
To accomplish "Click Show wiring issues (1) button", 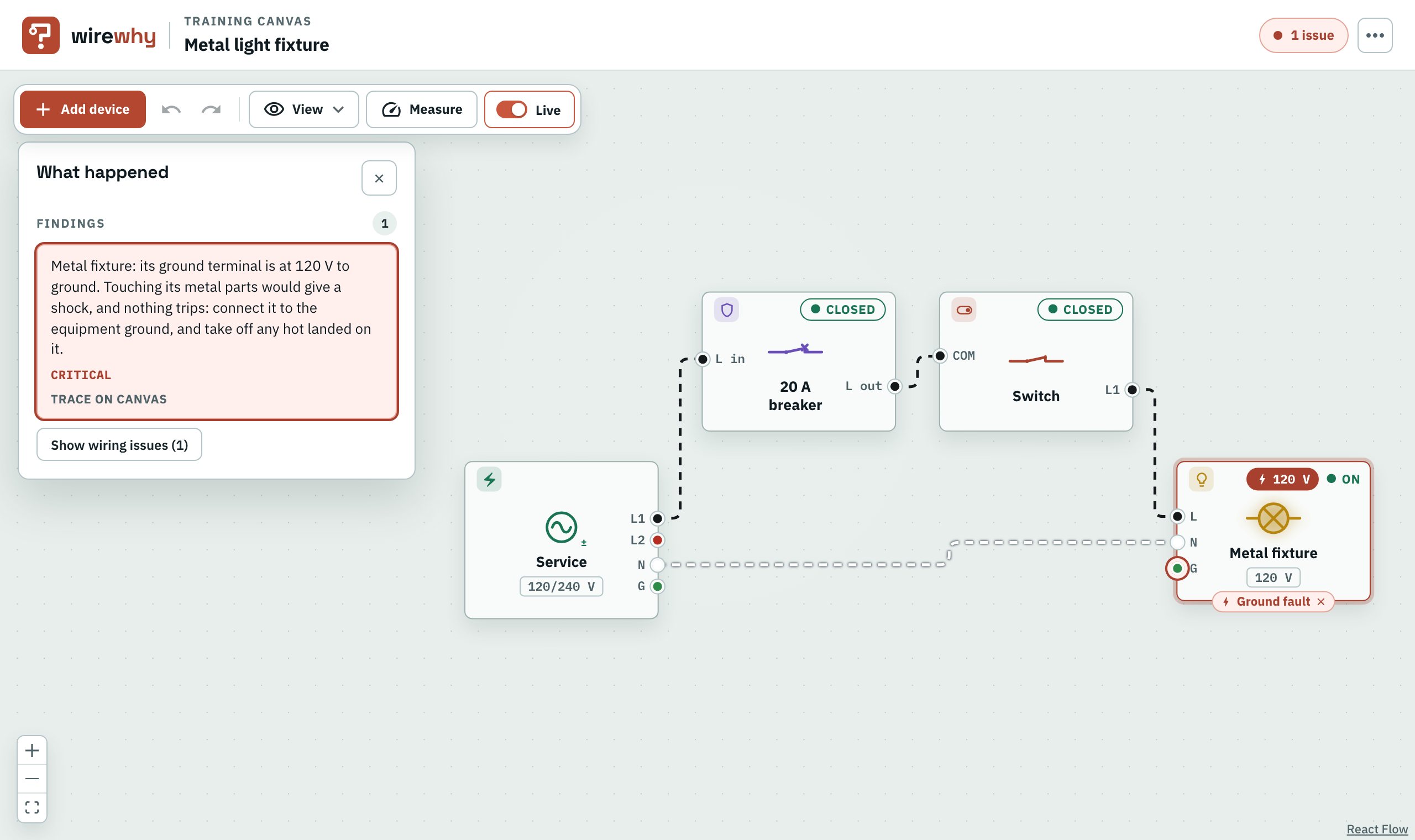I will 119,445.
